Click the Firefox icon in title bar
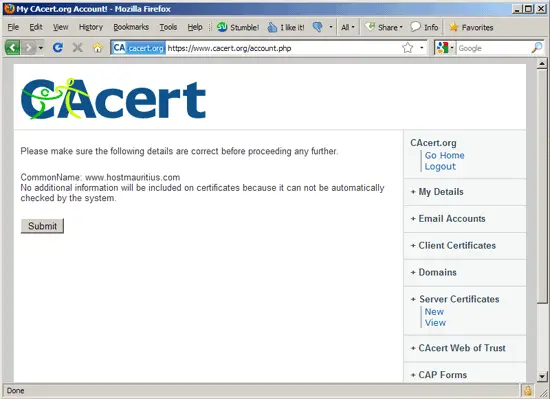The height and width of the screenshot is (399, 550). [9, 8]
